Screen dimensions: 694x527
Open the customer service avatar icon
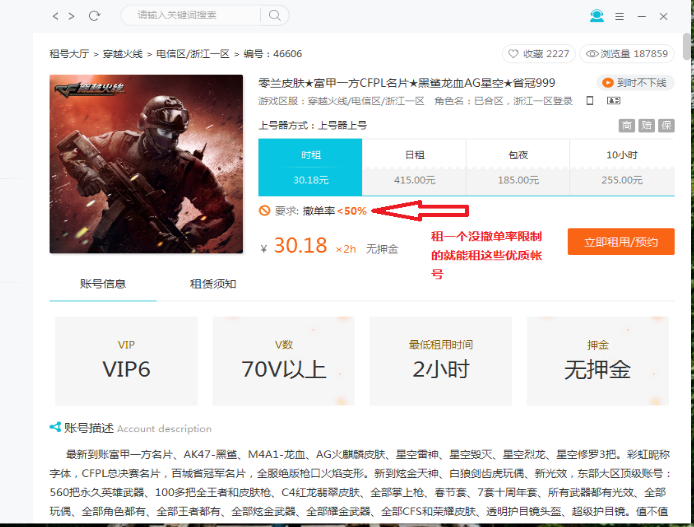tap(597, 16)
